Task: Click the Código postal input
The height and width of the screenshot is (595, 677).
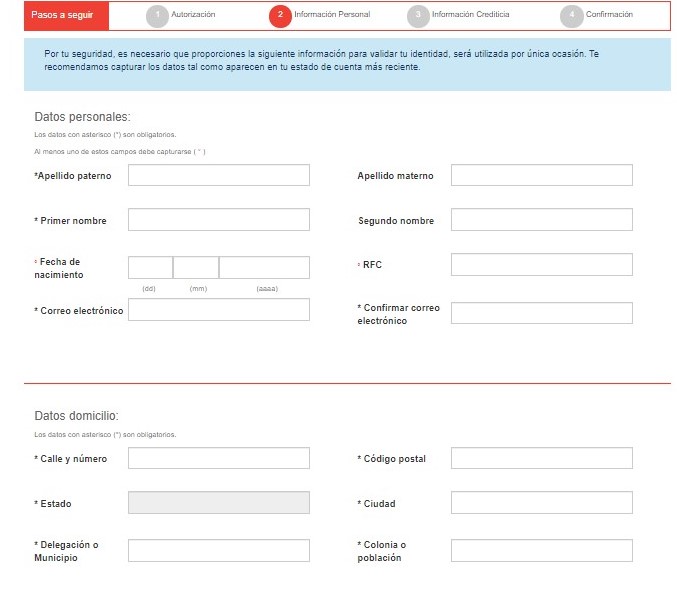Action: coord(541,458)
